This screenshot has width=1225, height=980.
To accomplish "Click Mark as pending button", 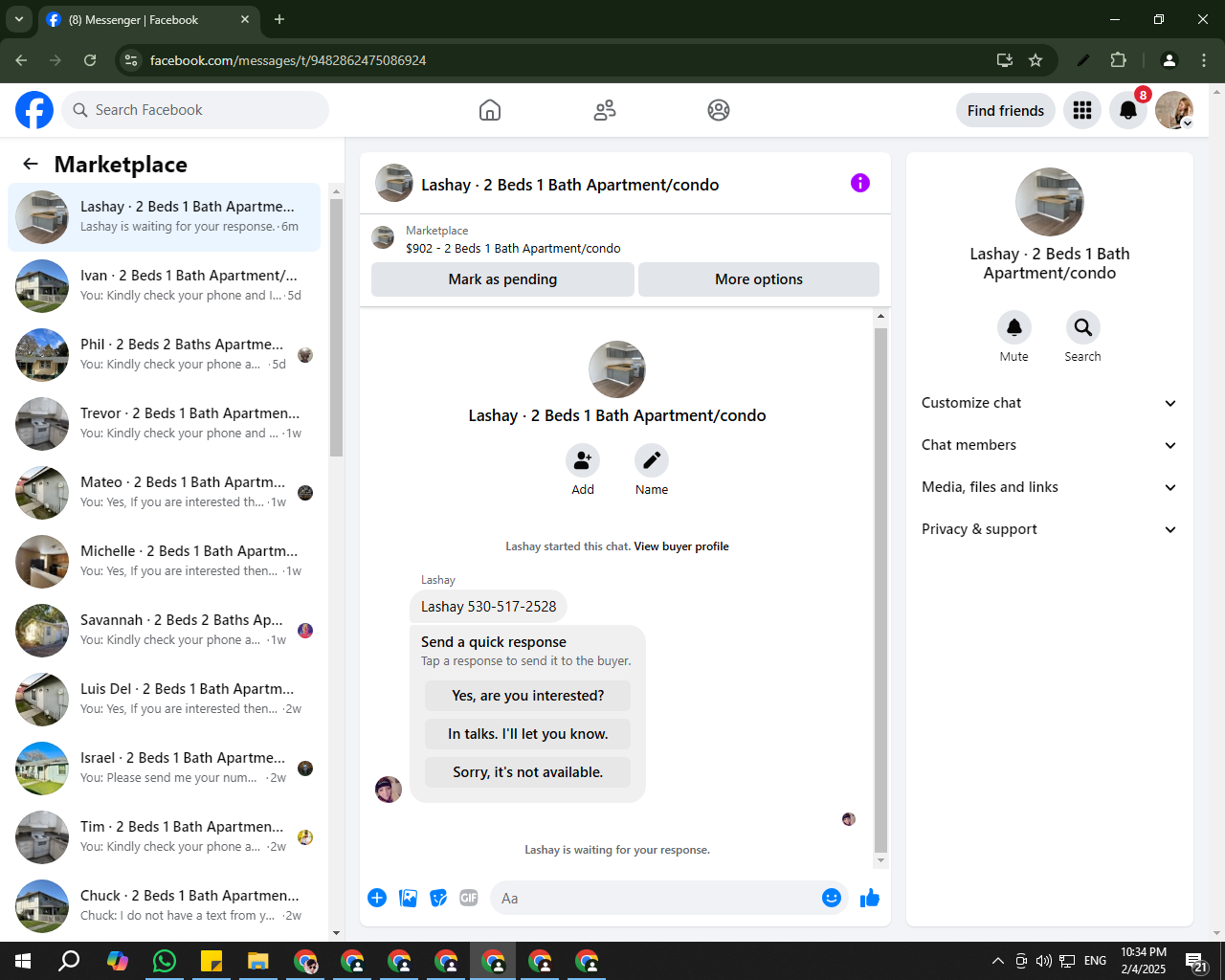I will point(502,279).
